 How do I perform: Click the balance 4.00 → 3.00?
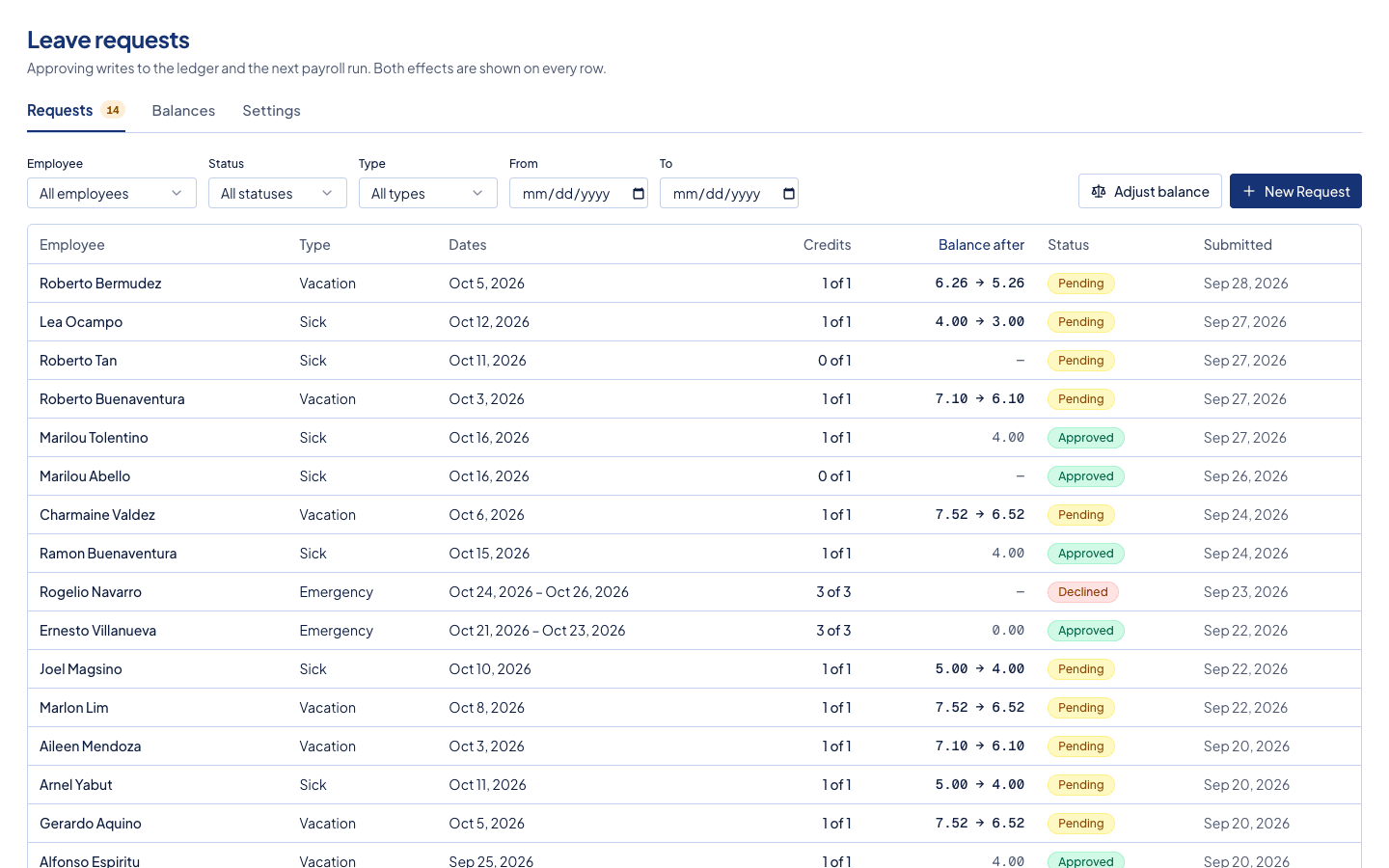point(980,322)
